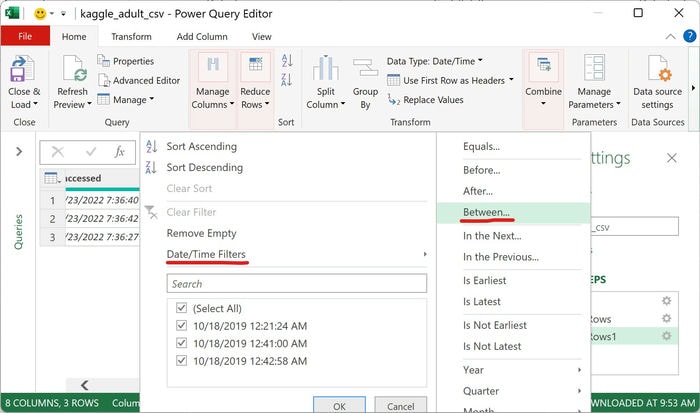
Task: Click the Split Column icon
Action: 325,68
